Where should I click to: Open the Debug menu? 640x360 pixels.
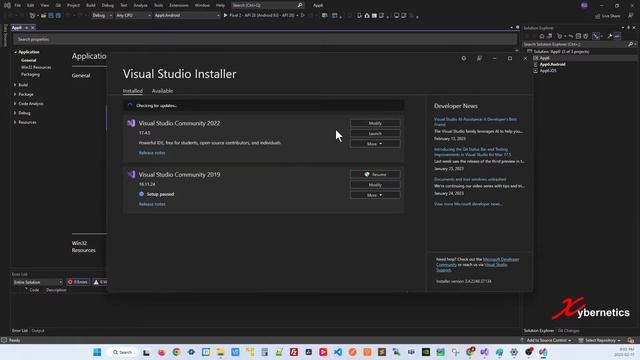coord(108,5)
